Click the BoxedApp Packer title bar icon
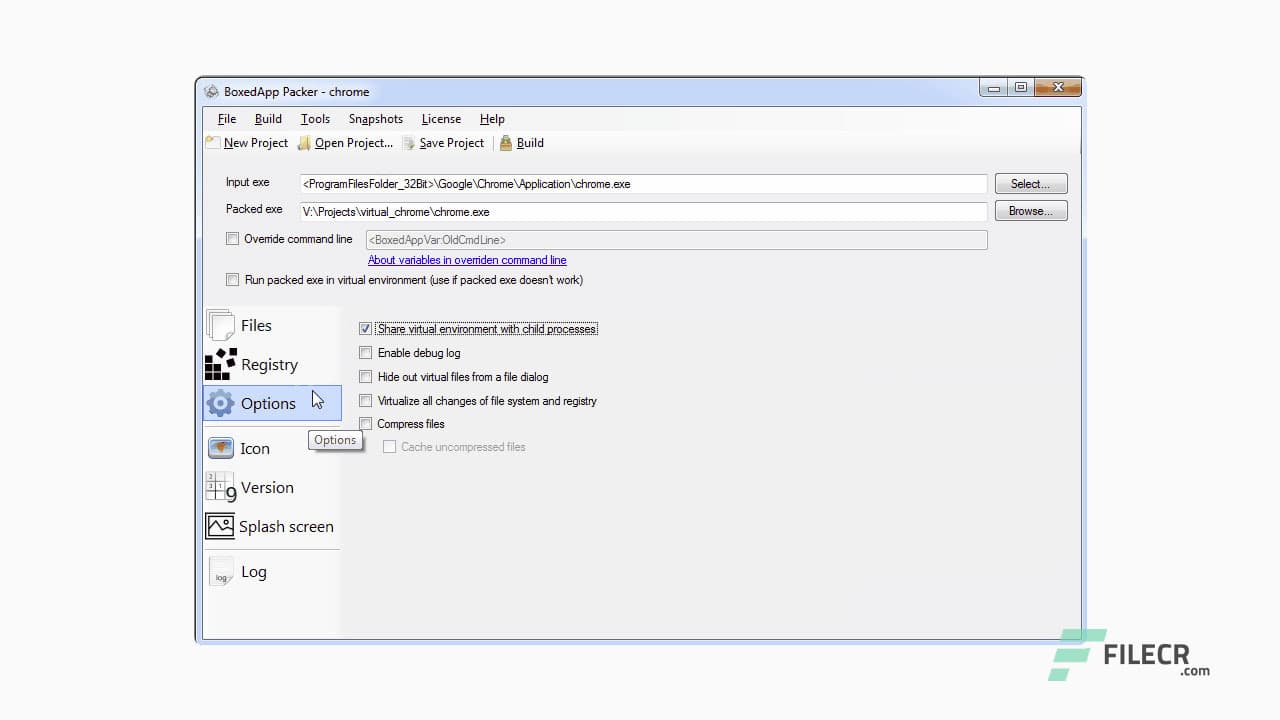This screenshot has width=1280, height=720. [x=211, y=92]
